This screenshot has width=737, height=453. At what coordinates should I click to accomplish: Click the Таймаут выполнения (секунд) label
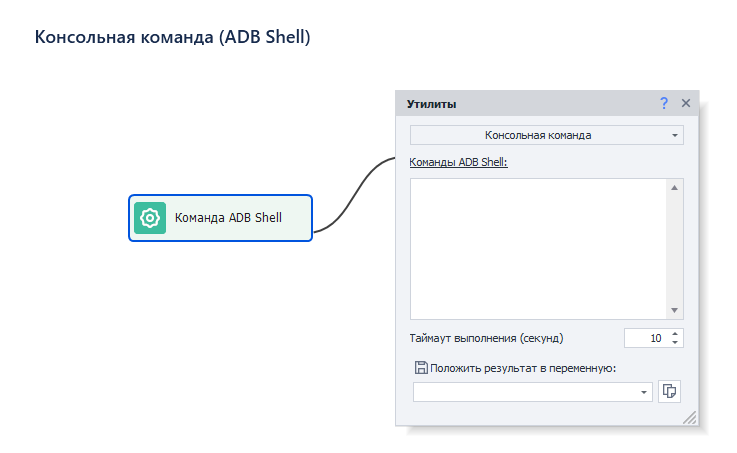(494, 338)
